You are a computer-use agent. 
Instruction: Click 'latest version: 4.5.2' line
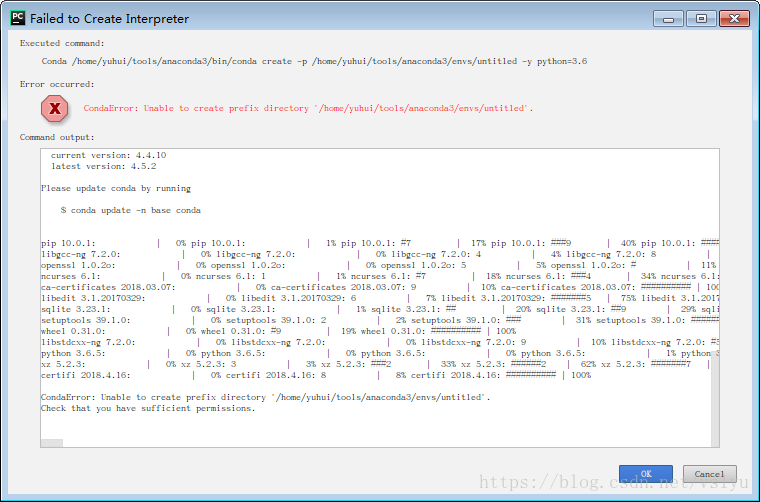click(104, 166)
